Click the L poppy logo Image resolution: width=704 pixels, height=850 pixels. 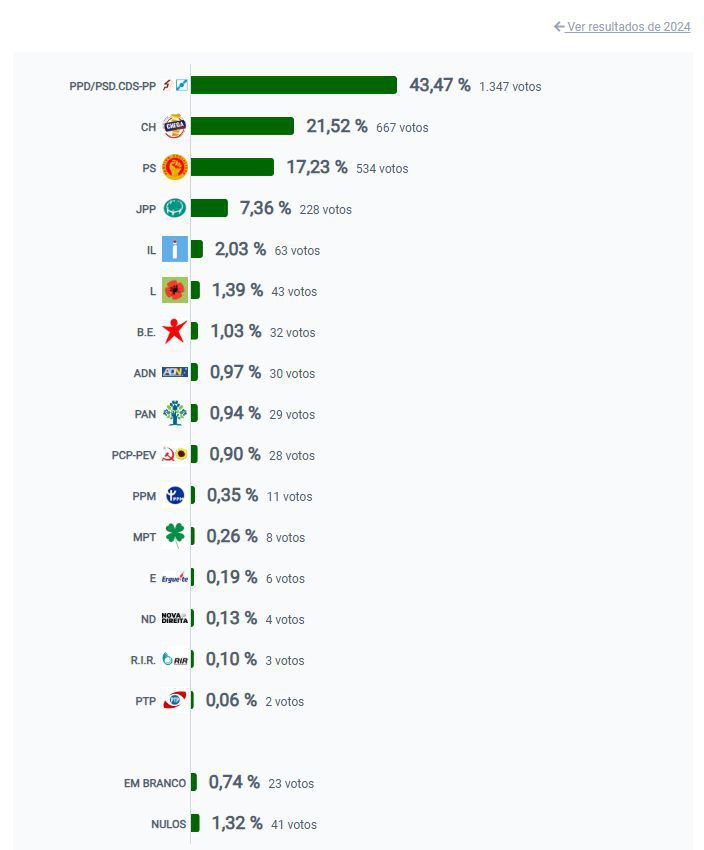[x=175, y=291]
